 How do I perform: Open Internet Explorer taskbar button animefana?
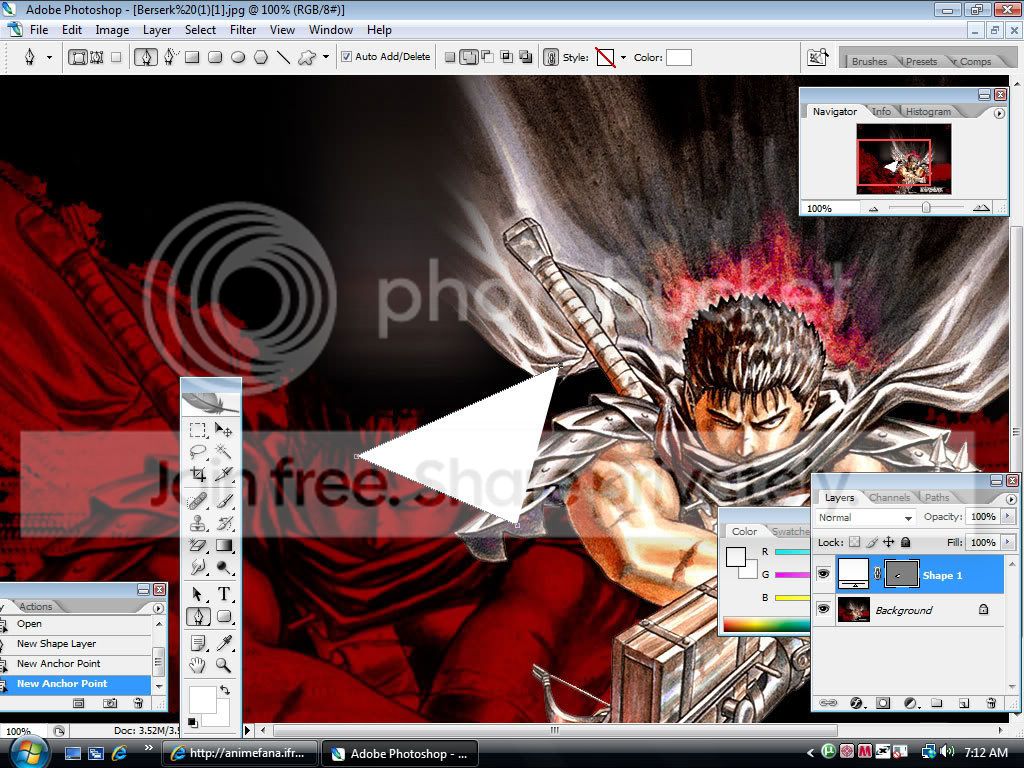coord(240,753)
